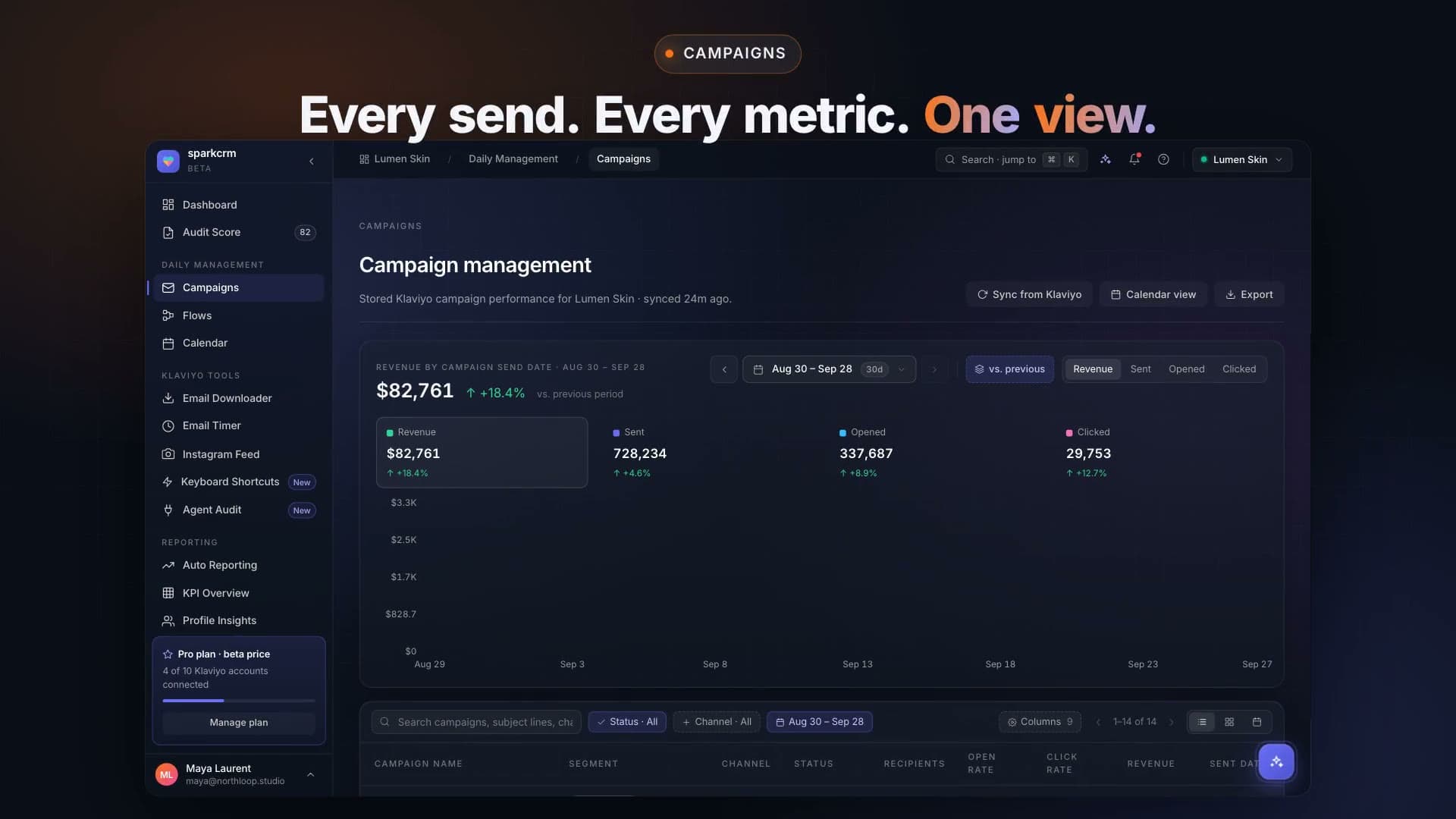Image resolution: width=1456 pixels, height=819 pixels.
Task: Toggle vs. previous comparison
Action: (x=1009, y=369)
